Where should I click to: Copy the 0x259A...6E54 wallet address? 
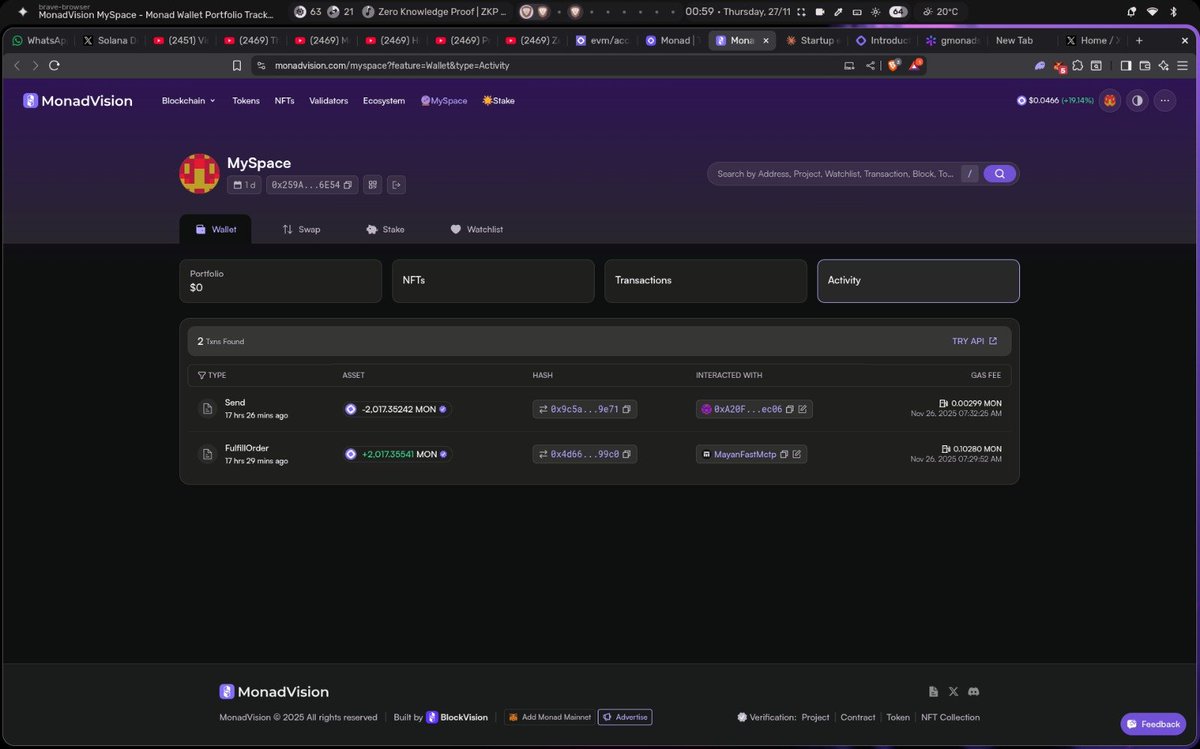pyautogui.click(x=348, y=185)
